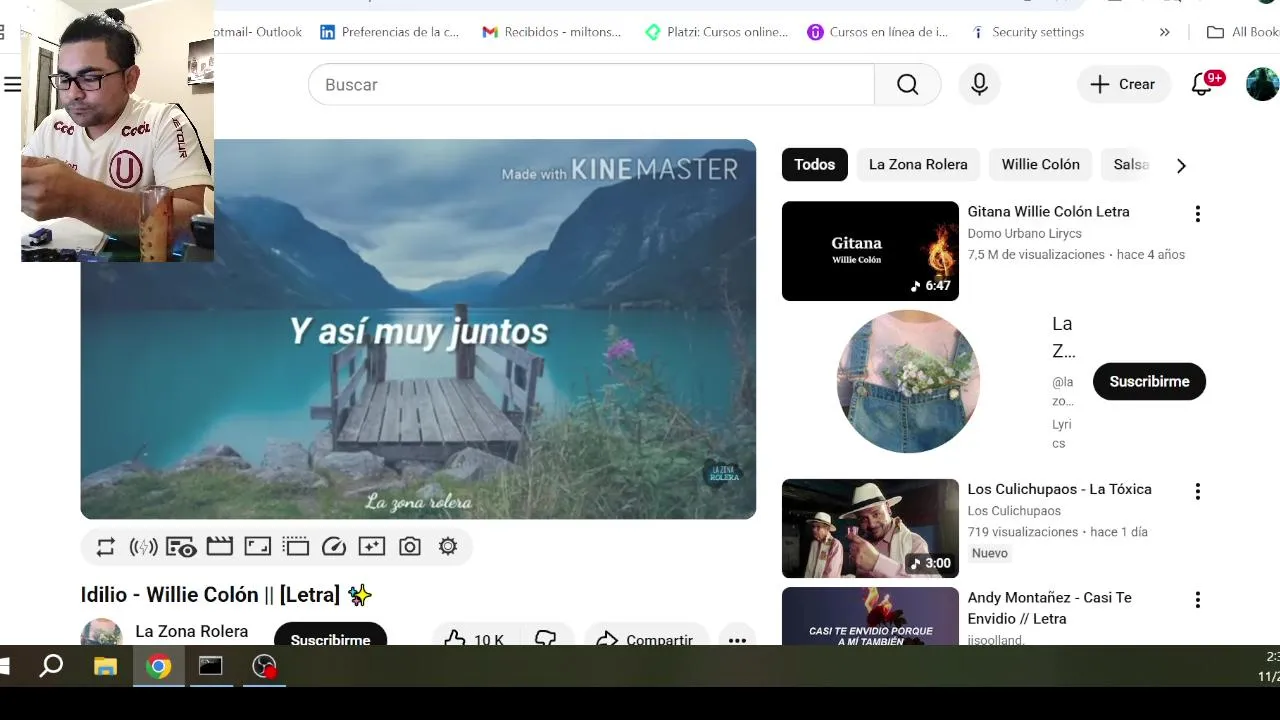The image size is (1280, 720).
Task: Open the hamburger guide menu
Action: point(13,85)
